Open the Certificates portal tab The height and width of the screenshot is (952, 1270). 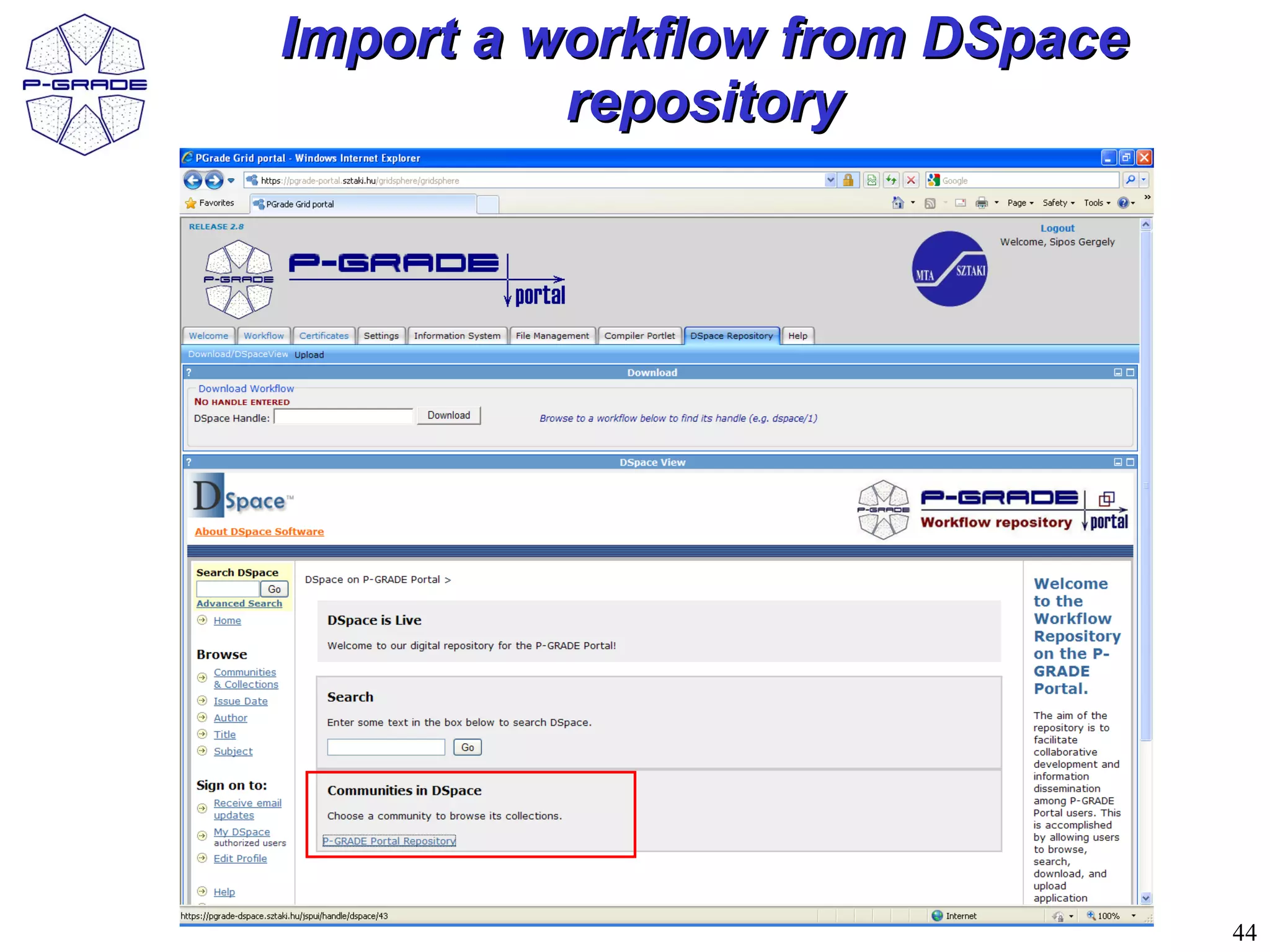tap(324, 335)
